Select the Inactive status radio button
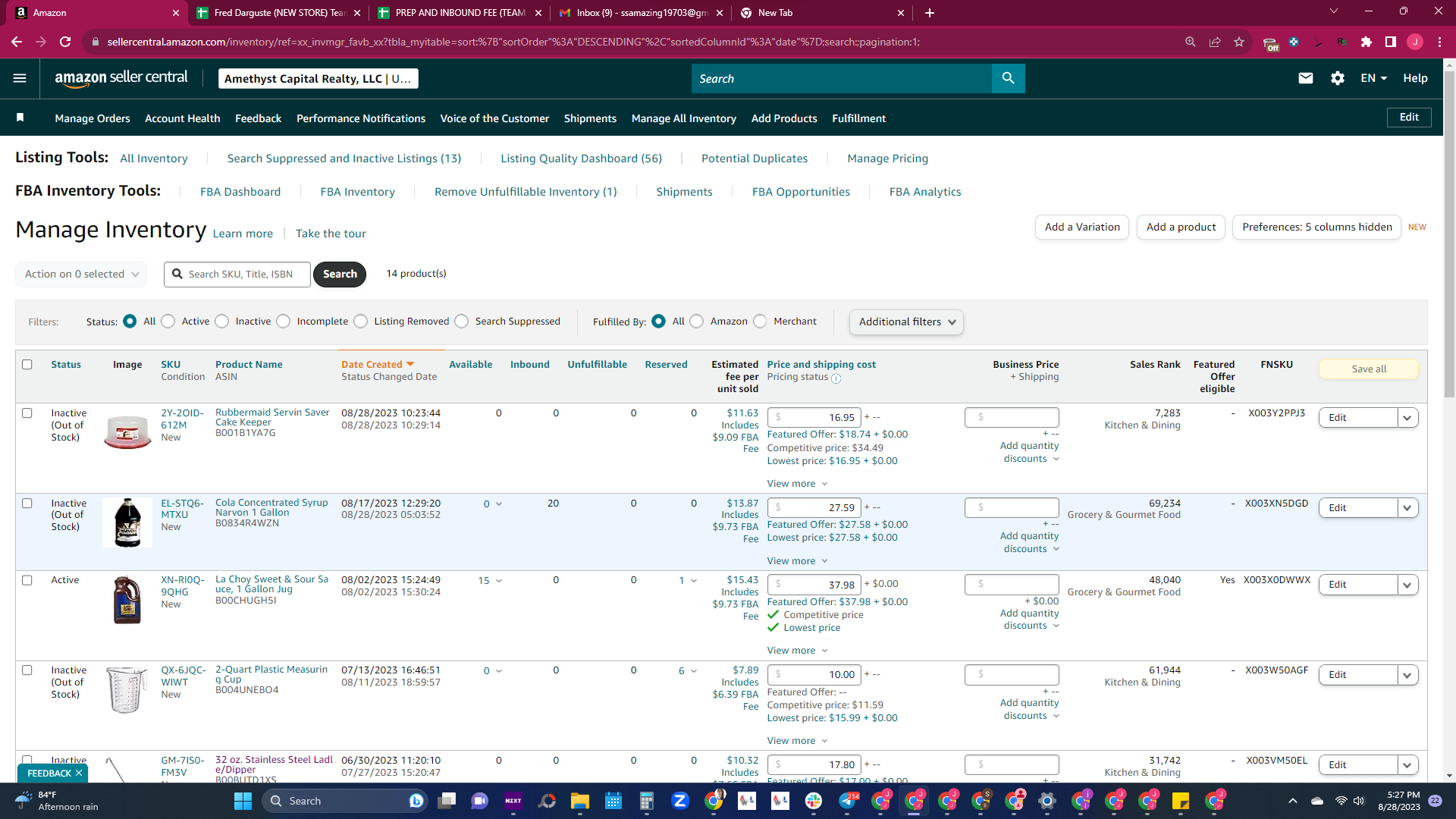1456x819 pixels. pyautogui.click(x=221, y=322)
